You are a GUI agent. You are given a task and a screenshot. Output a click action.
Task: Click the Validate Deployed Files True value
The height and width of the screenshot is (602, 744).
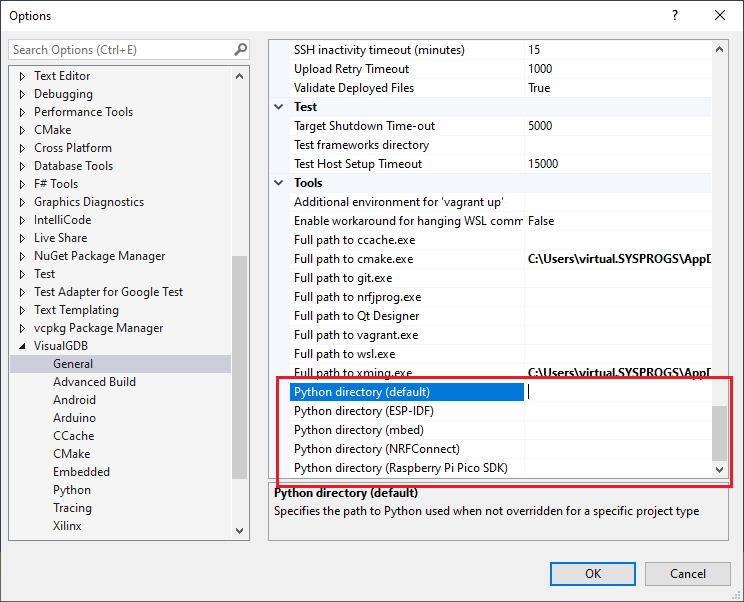tap(539, 88)
